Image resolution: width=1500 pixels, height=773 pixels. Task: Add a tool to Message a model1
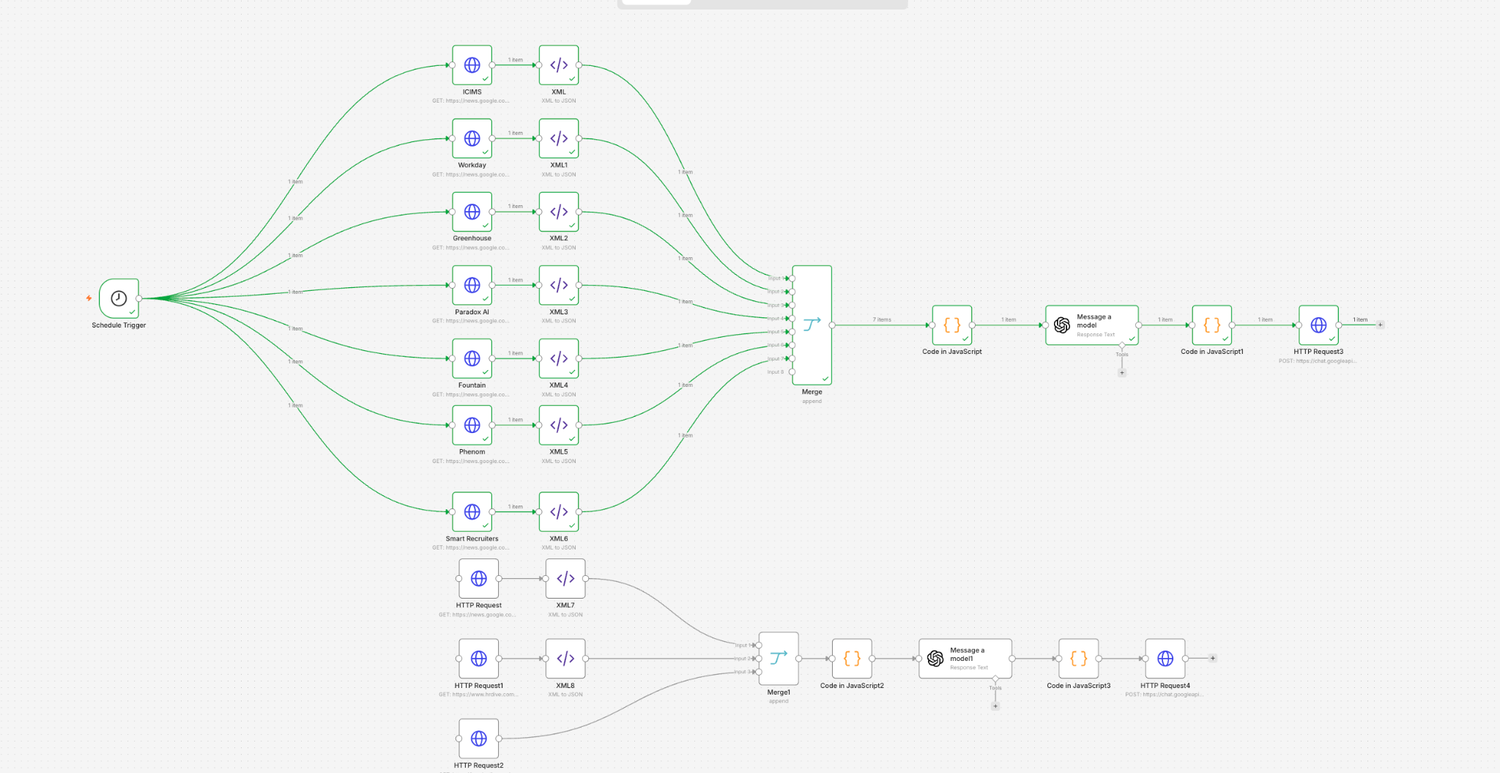pos(995,706)
